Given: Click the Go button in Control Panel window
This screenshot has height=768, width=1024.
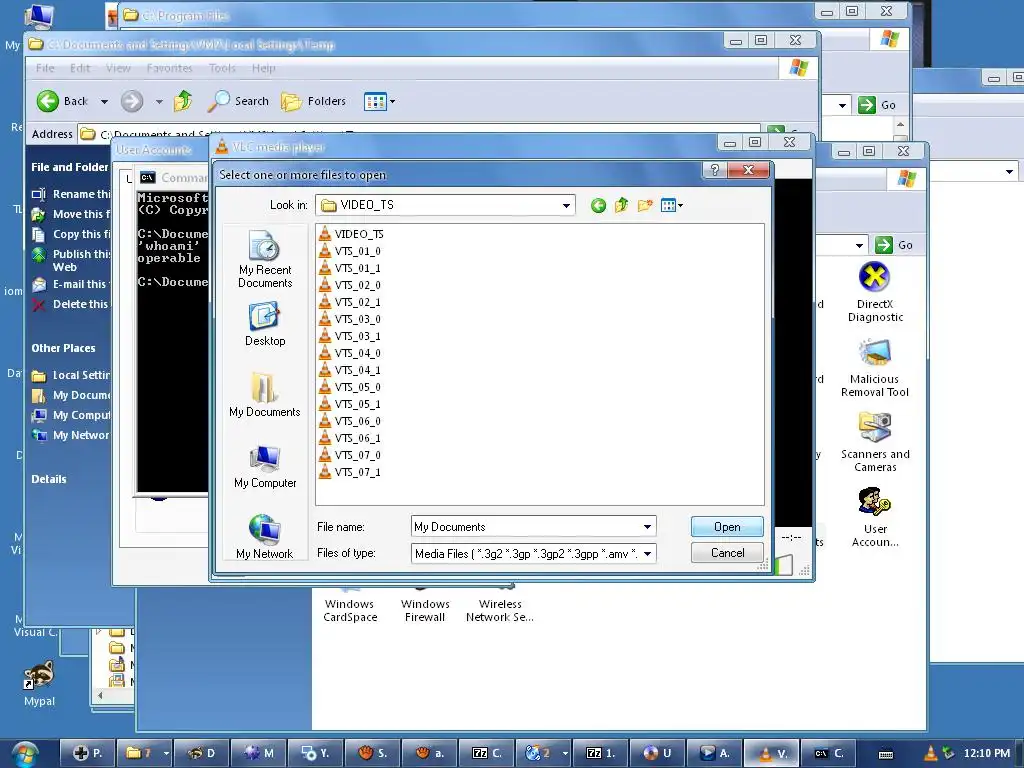Looking at the screenshot, I should coord(894,245).
